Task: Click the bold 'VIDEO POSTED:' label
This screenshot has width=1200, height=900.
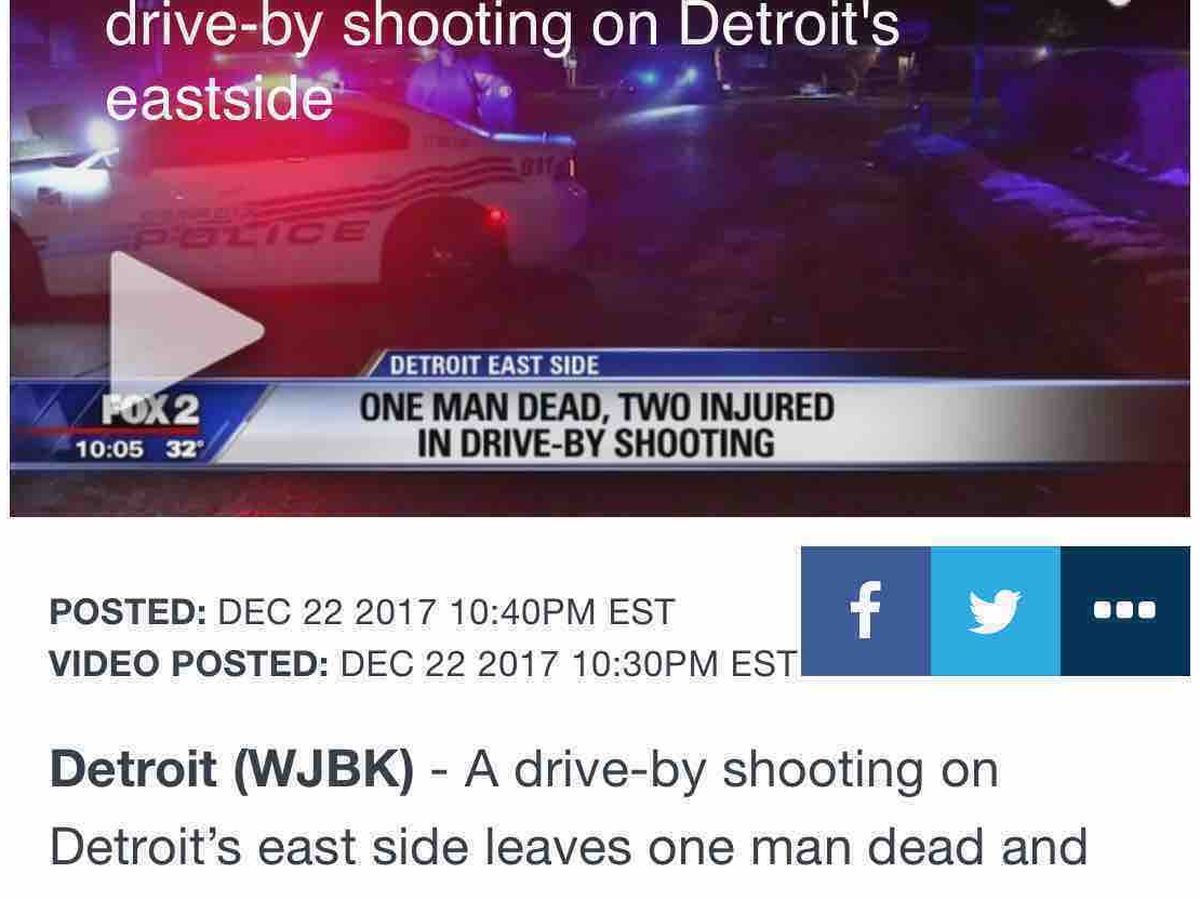Action: pyautogui.click(x=190, y=663)
